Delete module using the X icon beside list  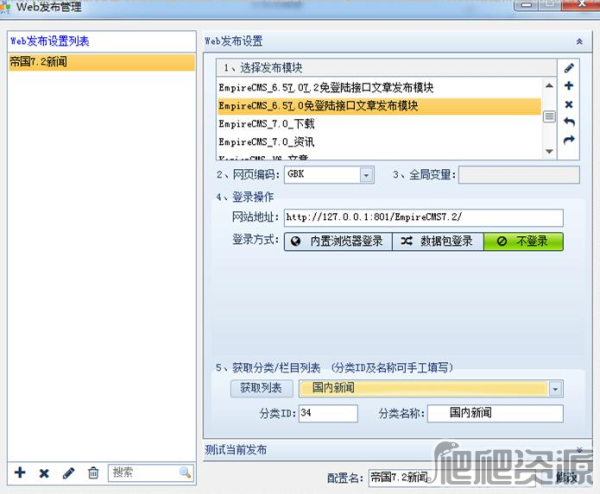[x=569, y=104]
